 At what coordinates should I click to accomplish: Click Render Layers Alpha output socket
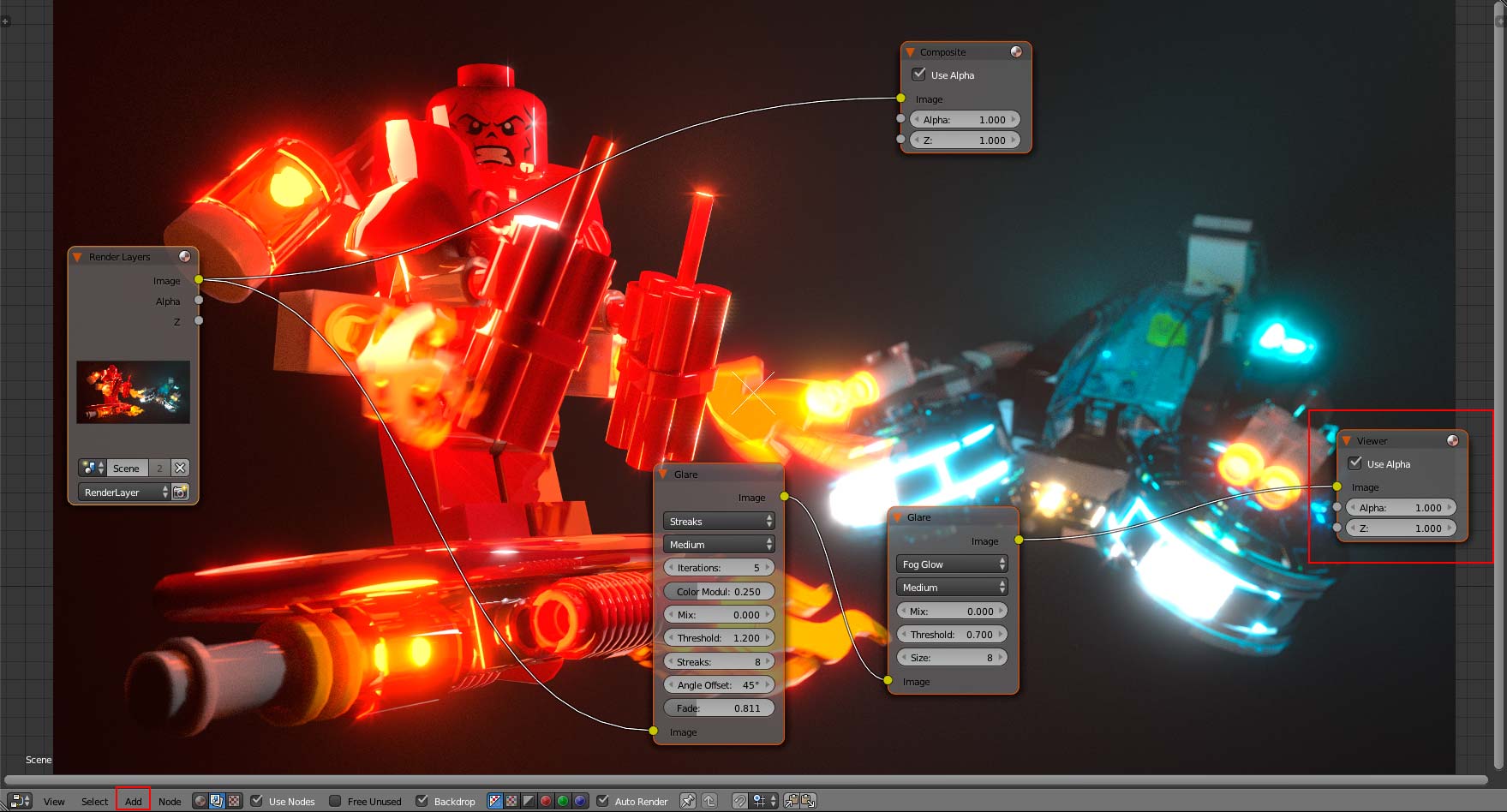(x=199, y=300)
